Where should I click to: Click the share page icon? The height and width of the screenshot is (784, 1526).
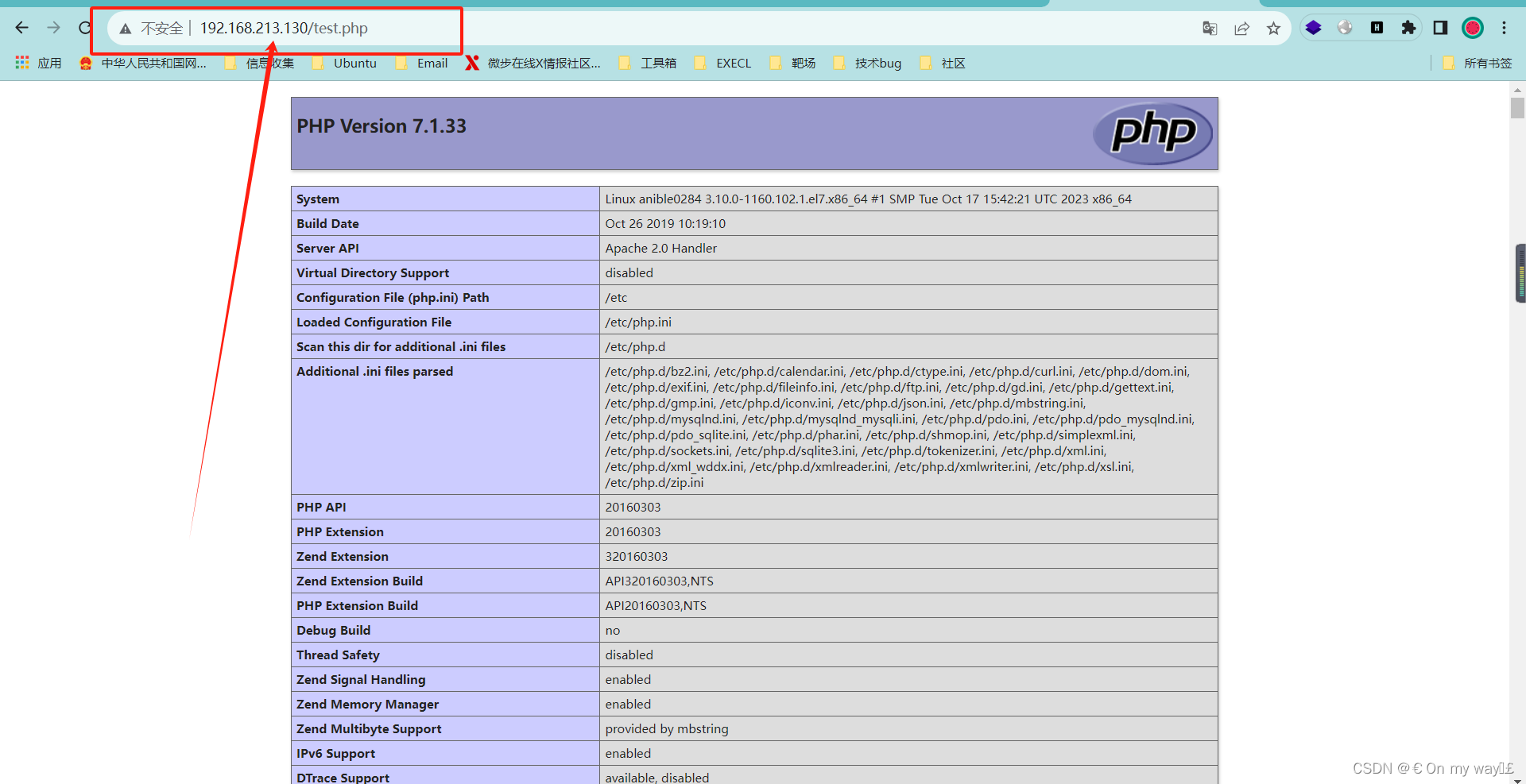1241,28
